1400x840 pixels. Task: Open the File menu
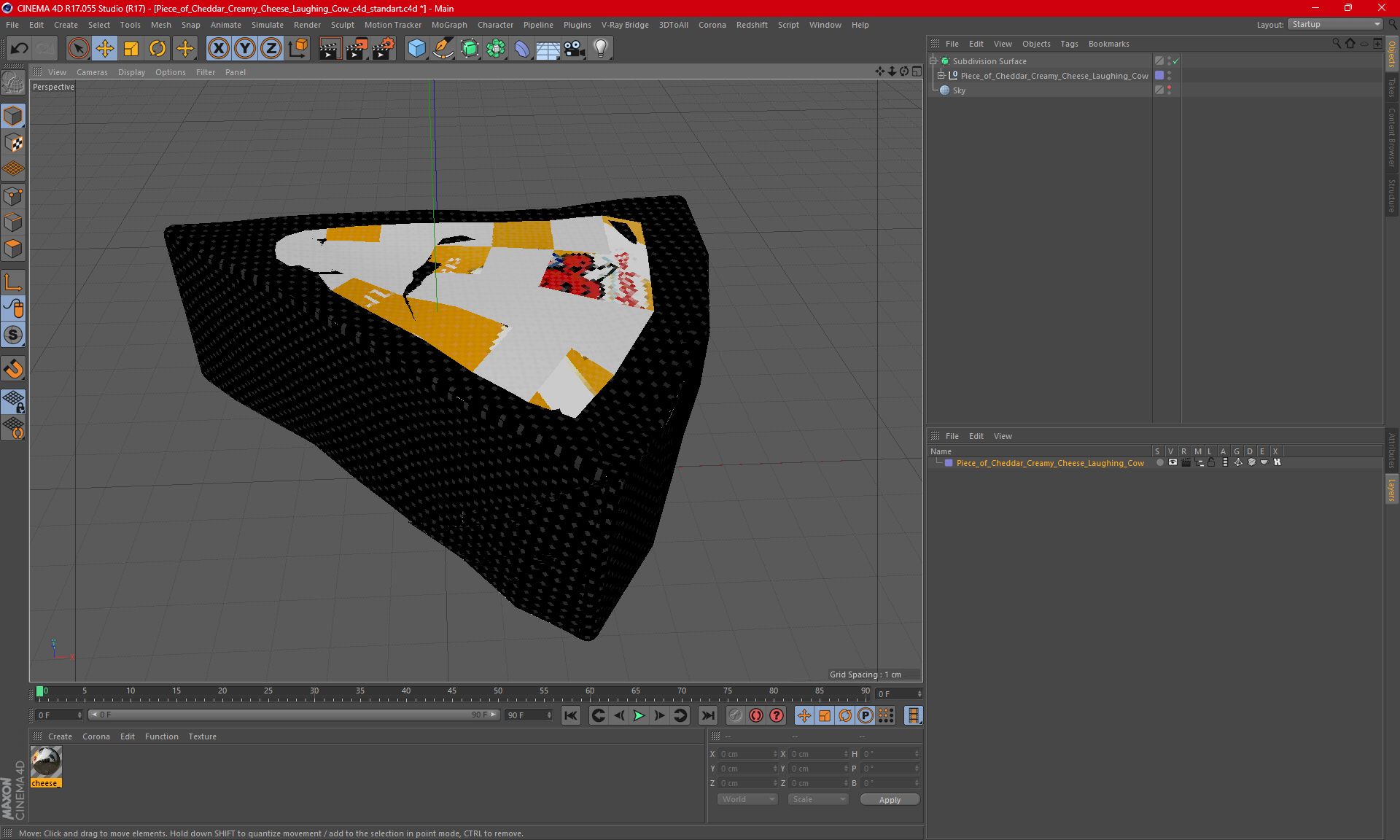pos(12,25)
